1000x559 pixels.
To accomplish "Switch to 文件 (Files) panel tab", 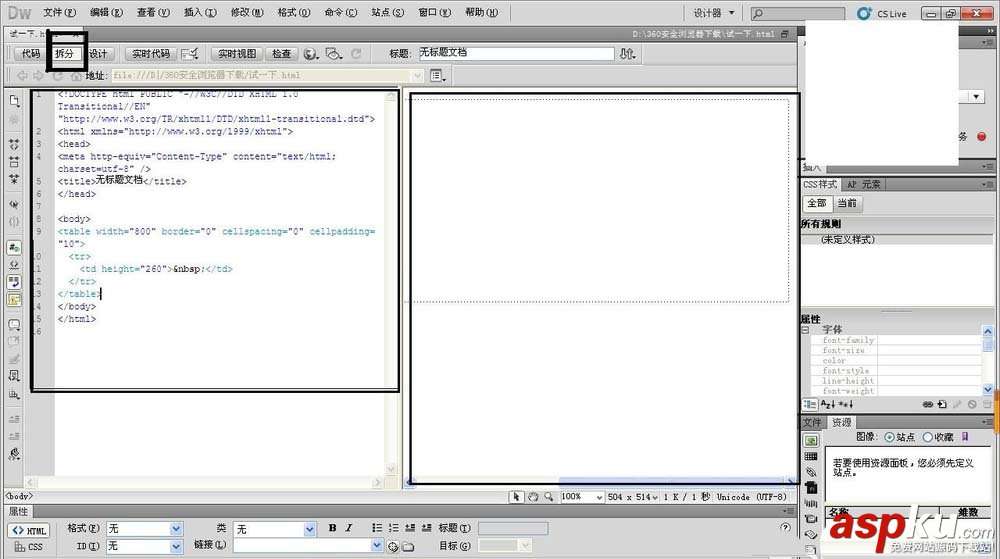I will coord(812,423).
